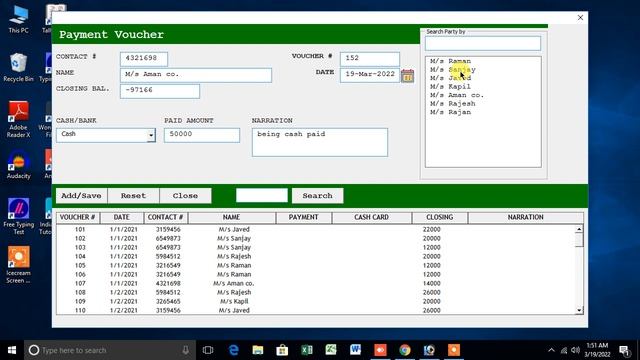Select M/s Aman co. in the party list
The image size is (640, 360).
click(x=457, y=95)
